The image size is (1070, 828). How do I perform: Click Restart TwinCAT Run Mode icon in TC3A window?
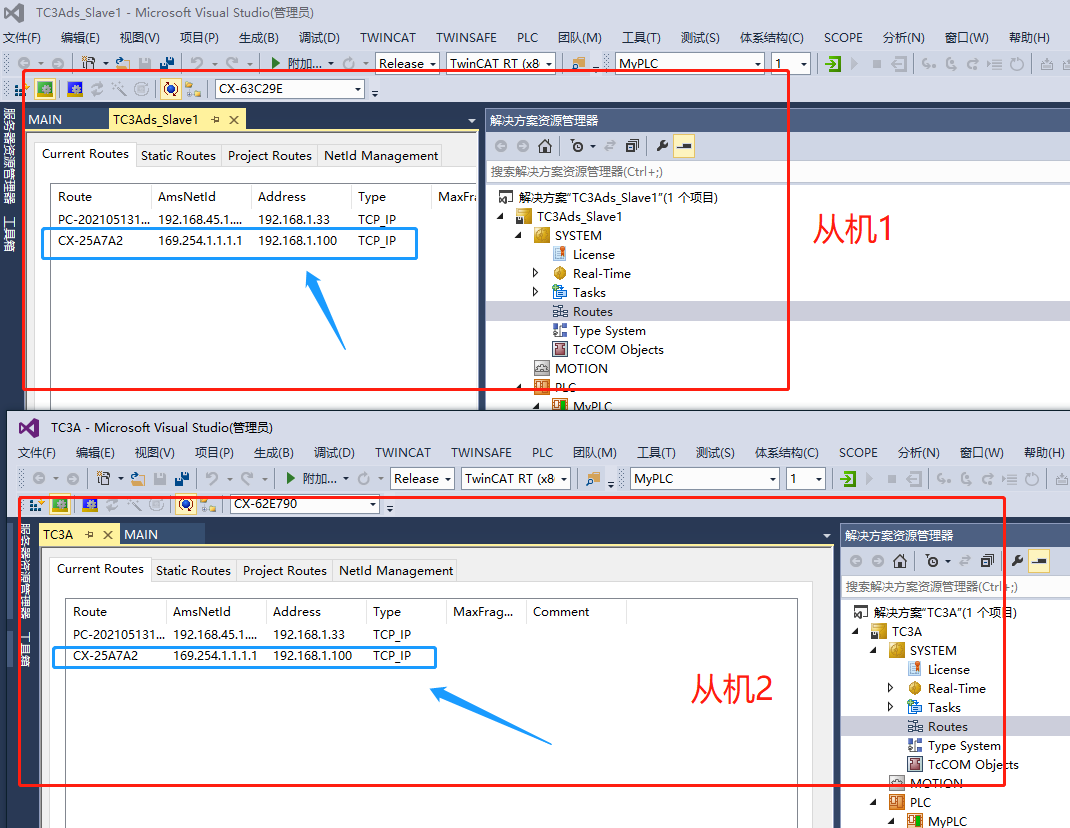59,504
